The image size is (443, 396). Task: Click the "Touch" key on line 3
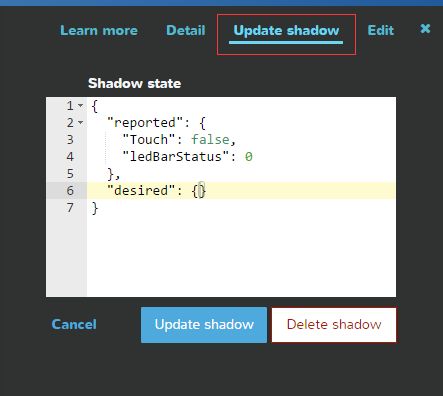click(x=149, y=140)
